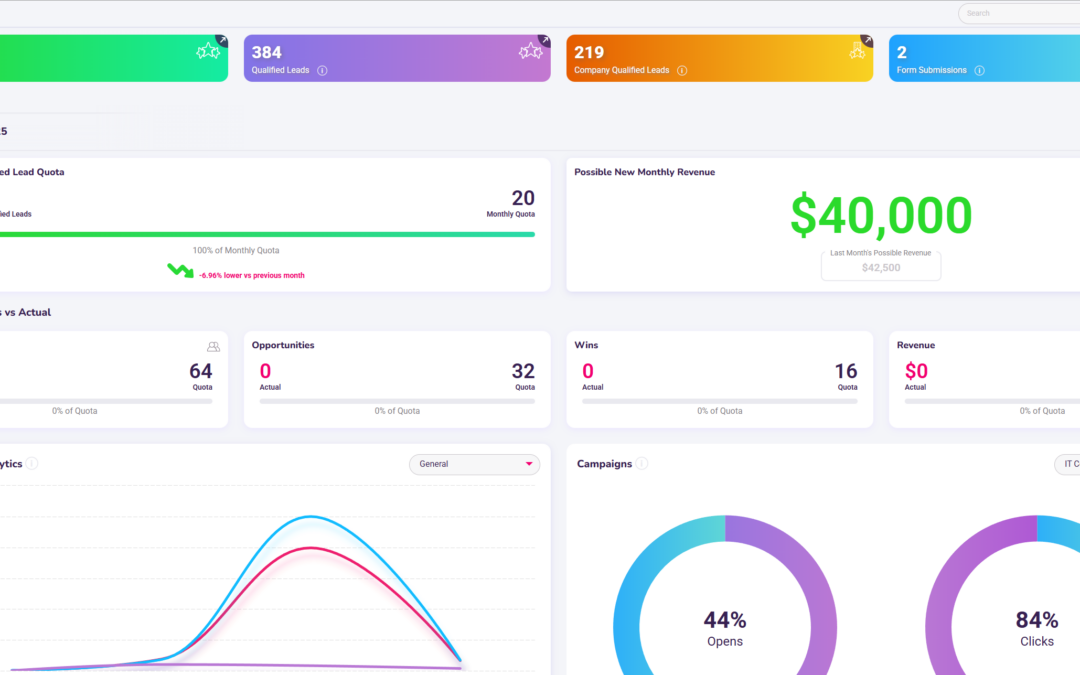Open the info tooltip next to Campaigns
The height and width of the screenshot is (675, 1080).
pos(641,463)
